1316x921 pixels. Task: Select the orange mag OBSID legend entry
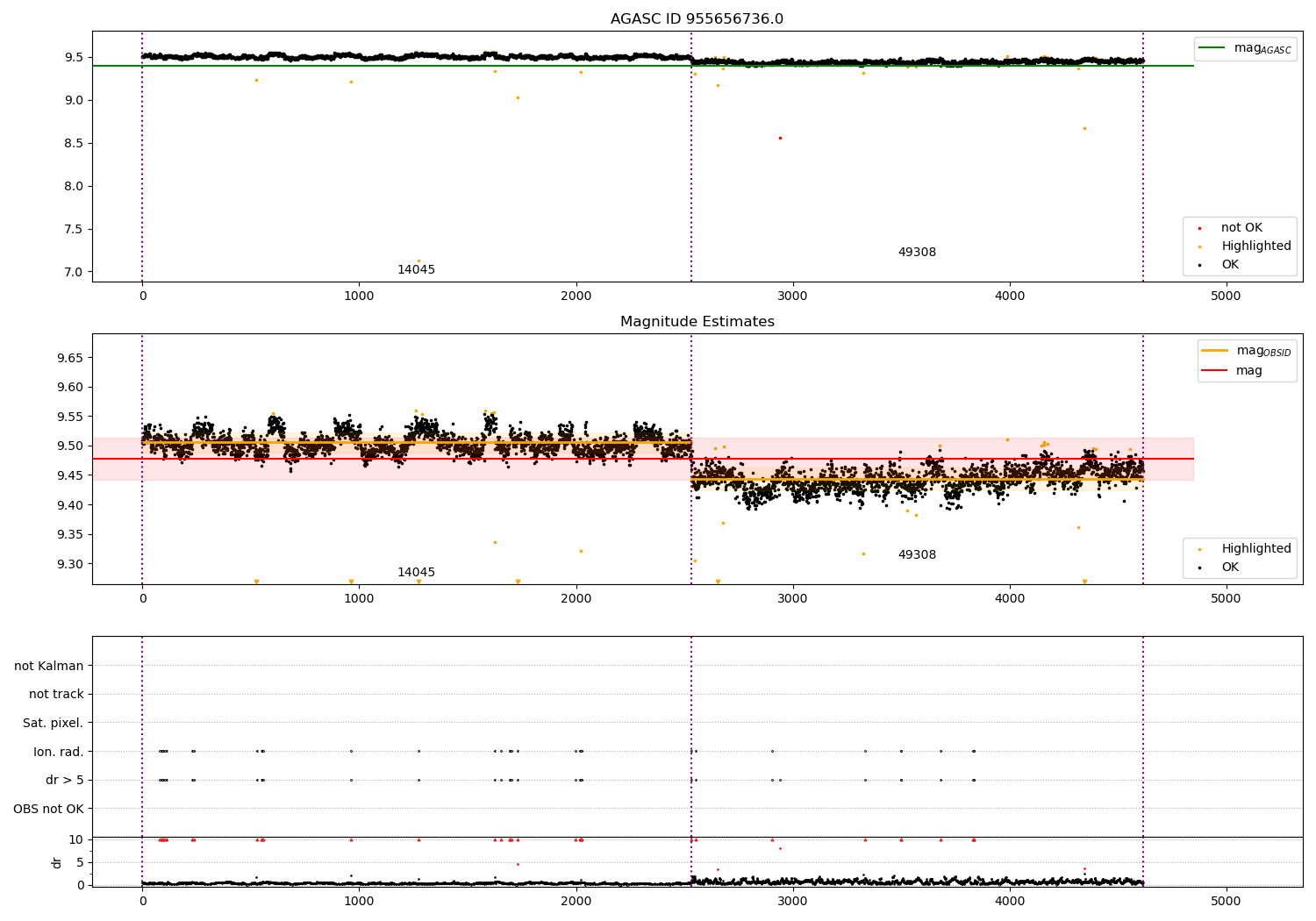click(x=1246, y=351)
